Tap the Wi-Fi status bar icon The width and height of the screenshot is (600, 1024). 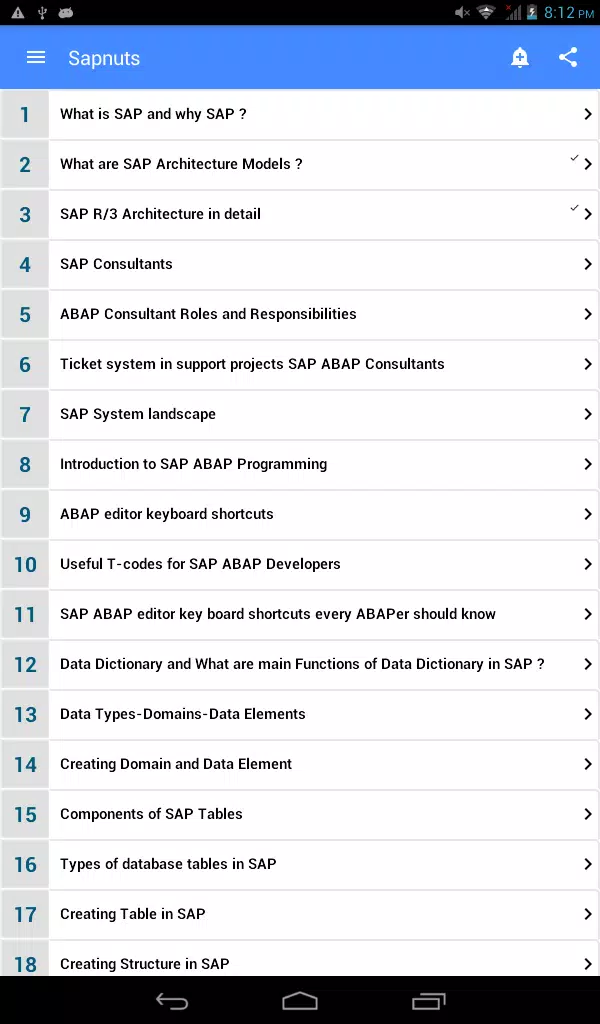486,12
